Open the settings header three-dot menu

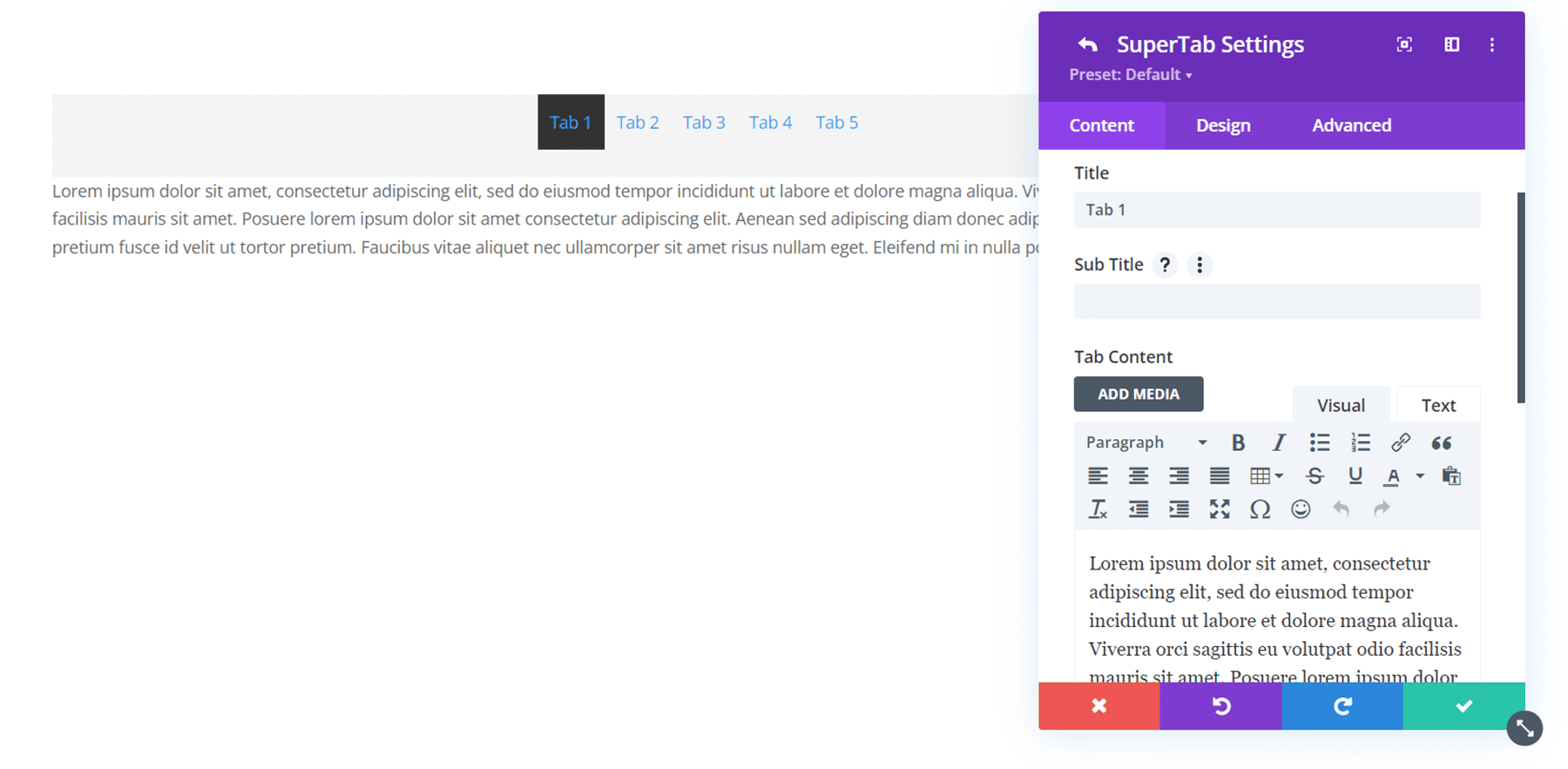[x=1491, y=44]
